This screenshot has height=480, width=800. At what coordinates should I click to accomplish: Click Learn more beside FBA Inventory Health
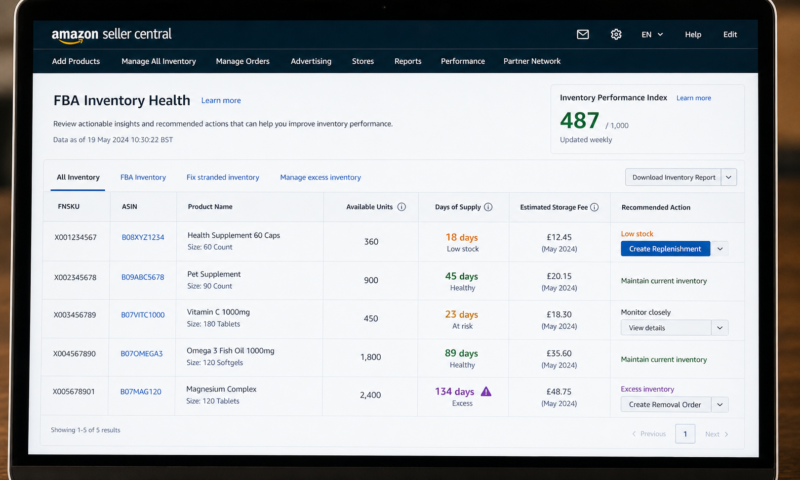221,100
